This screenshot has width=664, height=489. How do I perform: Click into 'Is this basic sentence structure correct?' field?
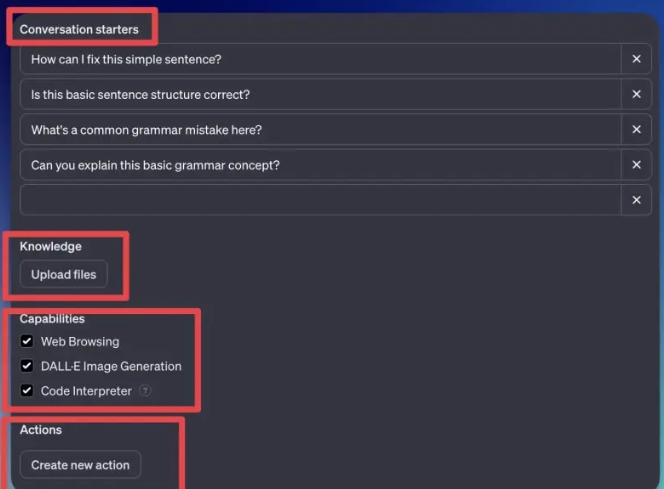click(320, 94)
